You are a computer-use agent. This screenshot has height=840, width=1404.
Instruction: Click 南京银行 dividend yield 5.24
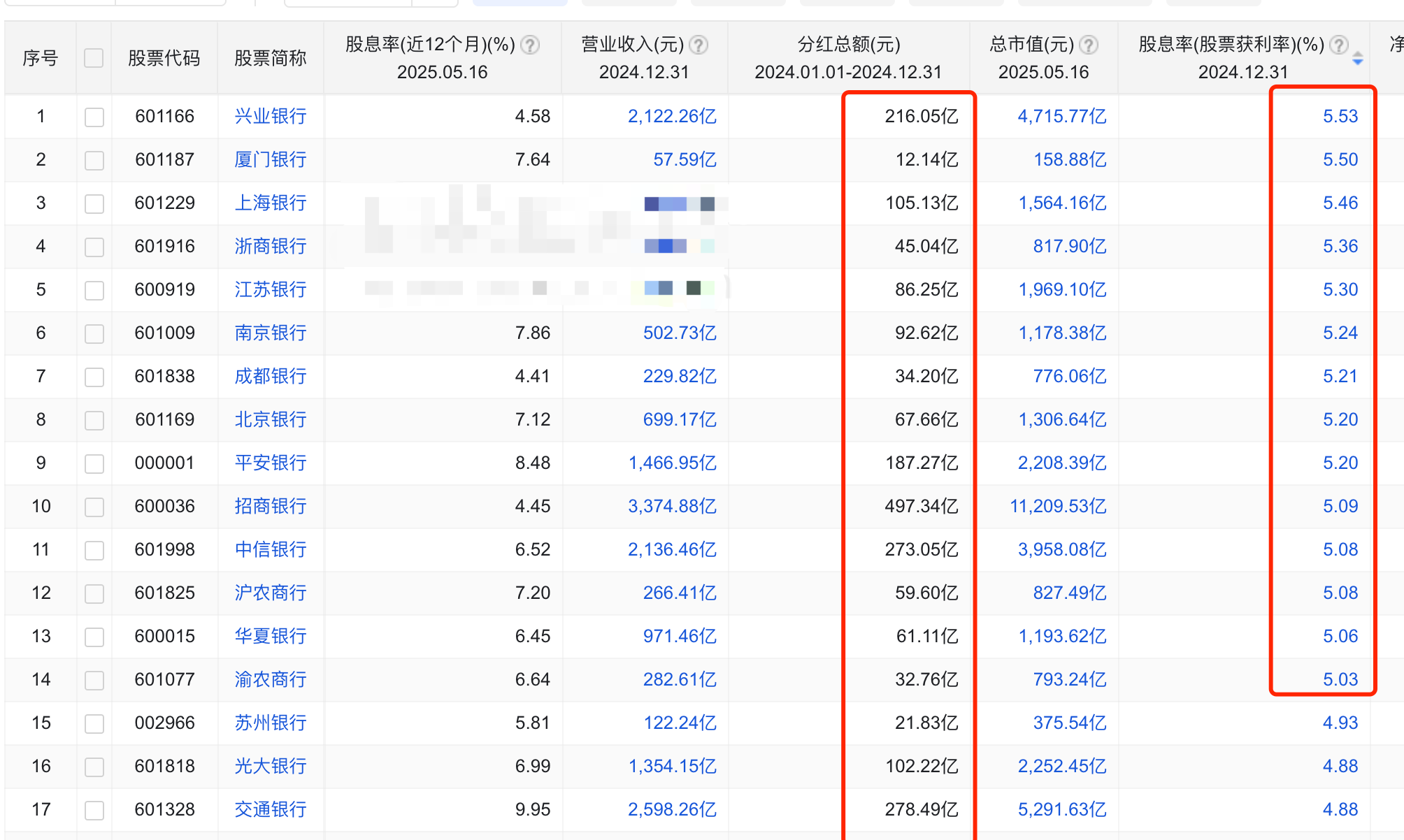[1340, 333]
